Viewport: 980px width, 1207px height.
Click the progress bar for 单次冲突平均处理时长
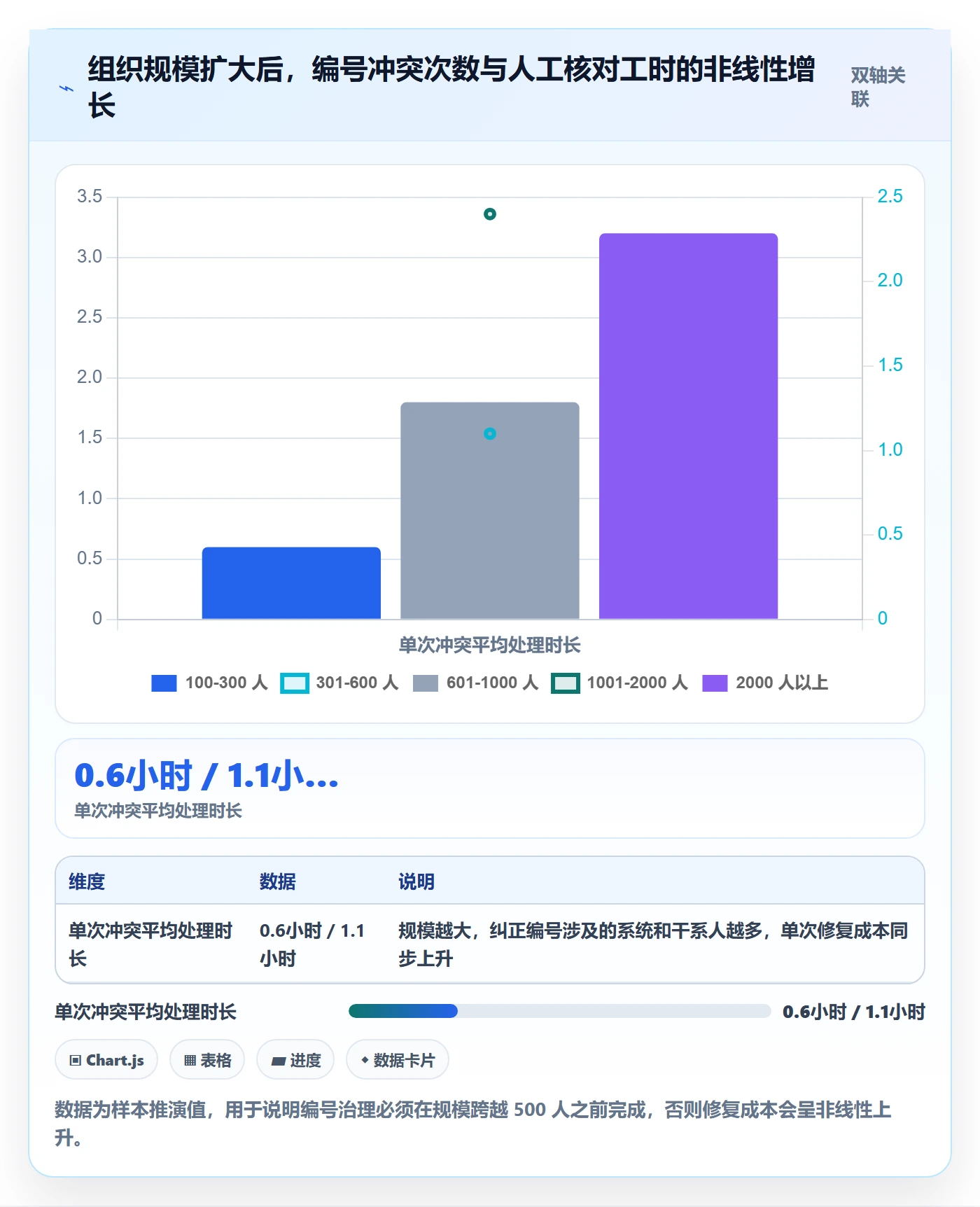point(560,1011)
